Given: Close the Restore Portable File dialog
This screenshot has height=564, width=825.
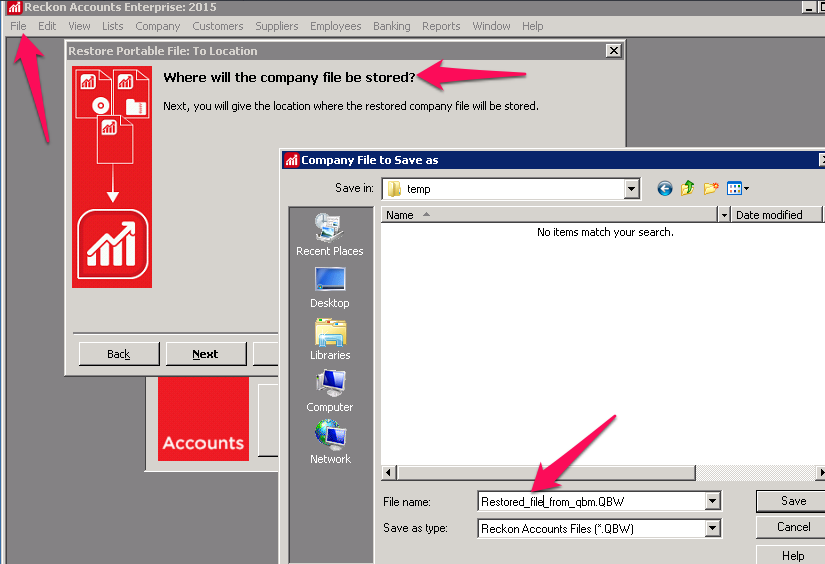Looking at the screenshot, I should 613,51.
